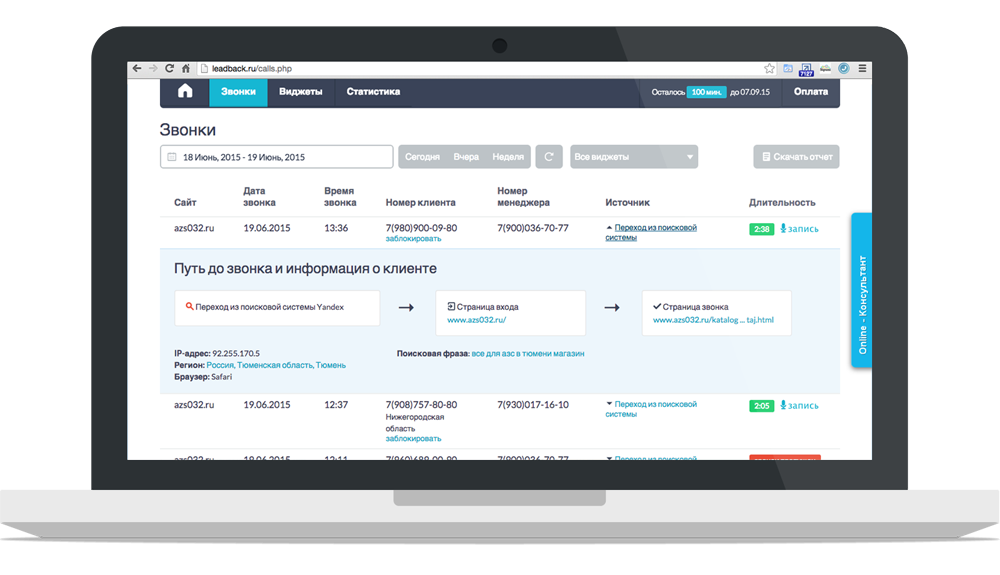Click the 100 мин. remaining minutes badge
Image resolution: width=1000 pixels, height=575 pixels.
pyautogui.click(x=706, y=92)
